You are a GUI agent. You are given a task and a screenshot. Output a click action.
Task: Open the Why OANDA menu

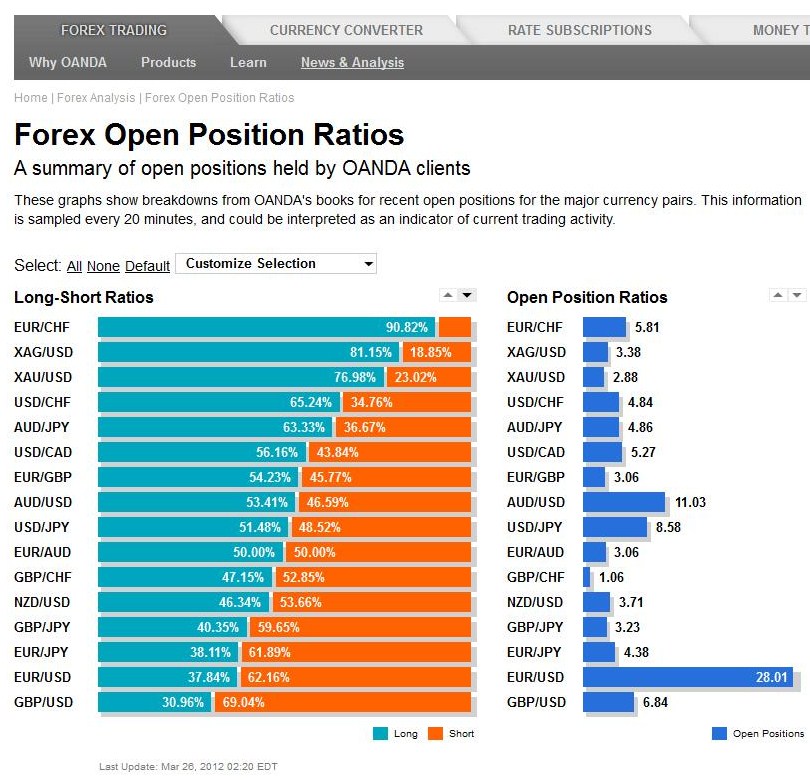point(68,63)
